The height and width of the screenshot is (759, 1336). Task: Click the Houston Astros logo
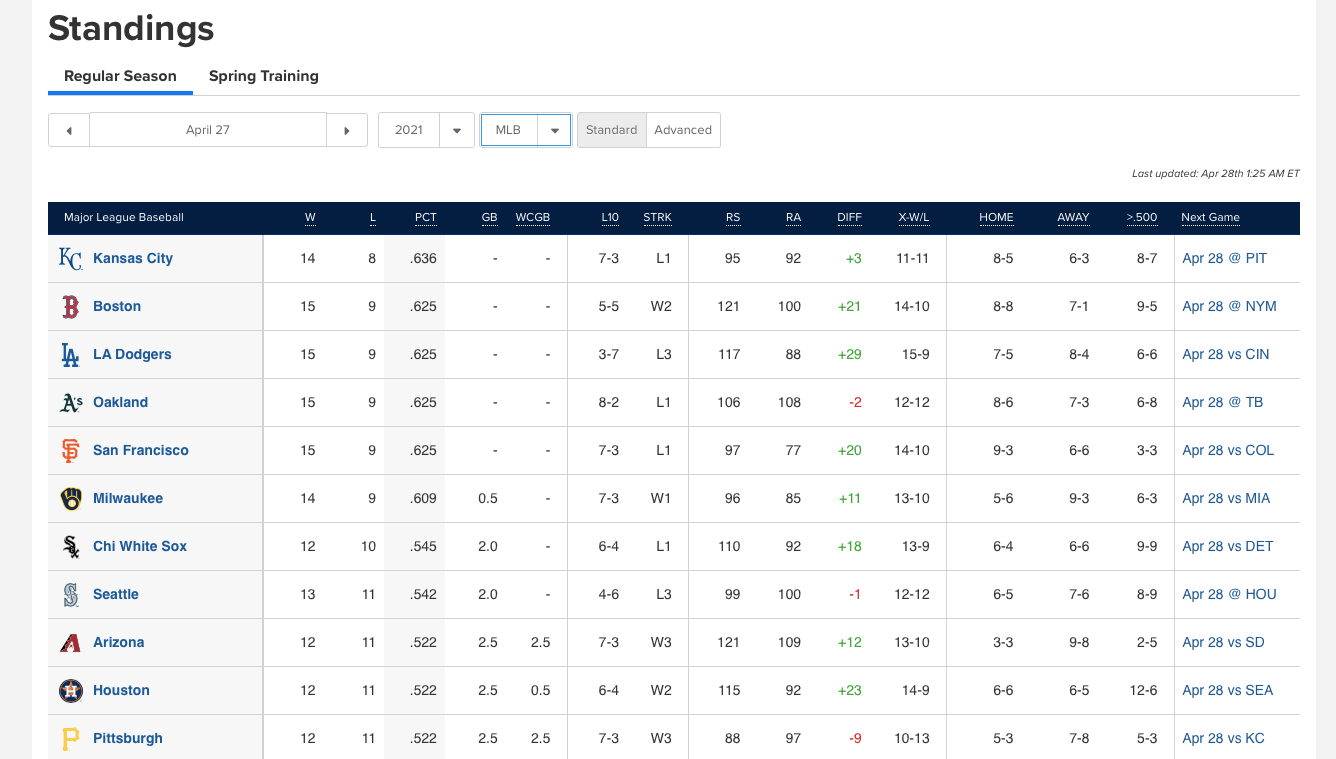pos(70,690)
